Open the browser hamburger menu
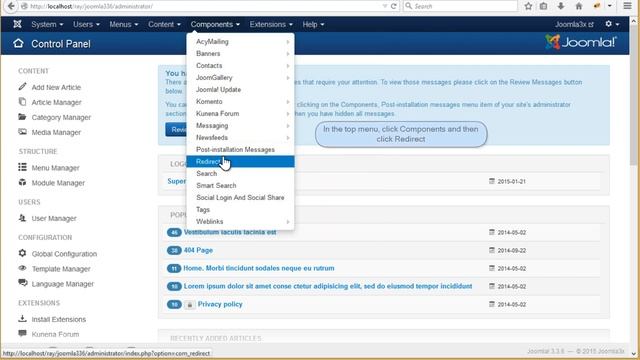 [x=627, y=6]
